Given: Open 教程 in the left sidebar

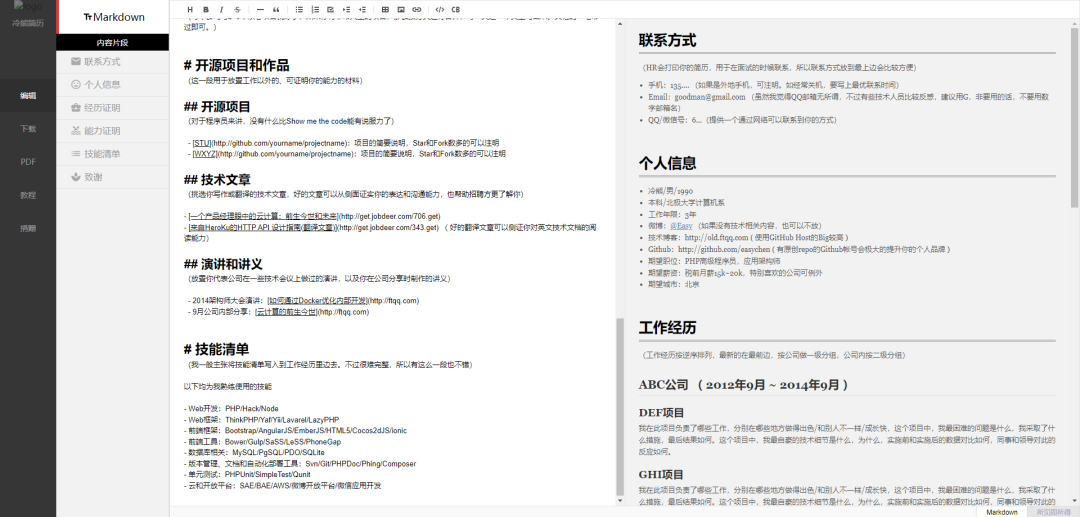Looking at the screenshot, I should coord(28,195).
